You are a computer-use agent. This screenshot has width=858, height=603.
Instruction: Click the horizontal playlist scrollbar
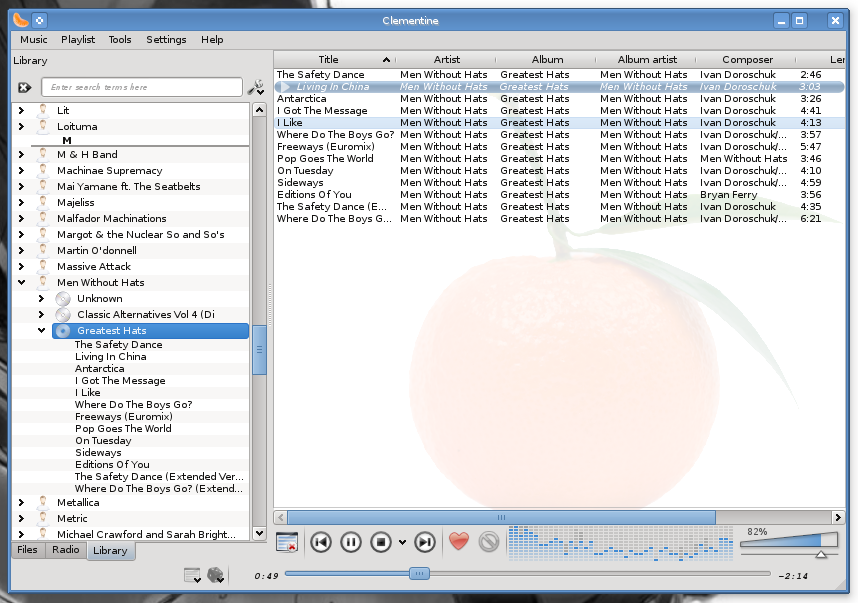tap(501, 517)
